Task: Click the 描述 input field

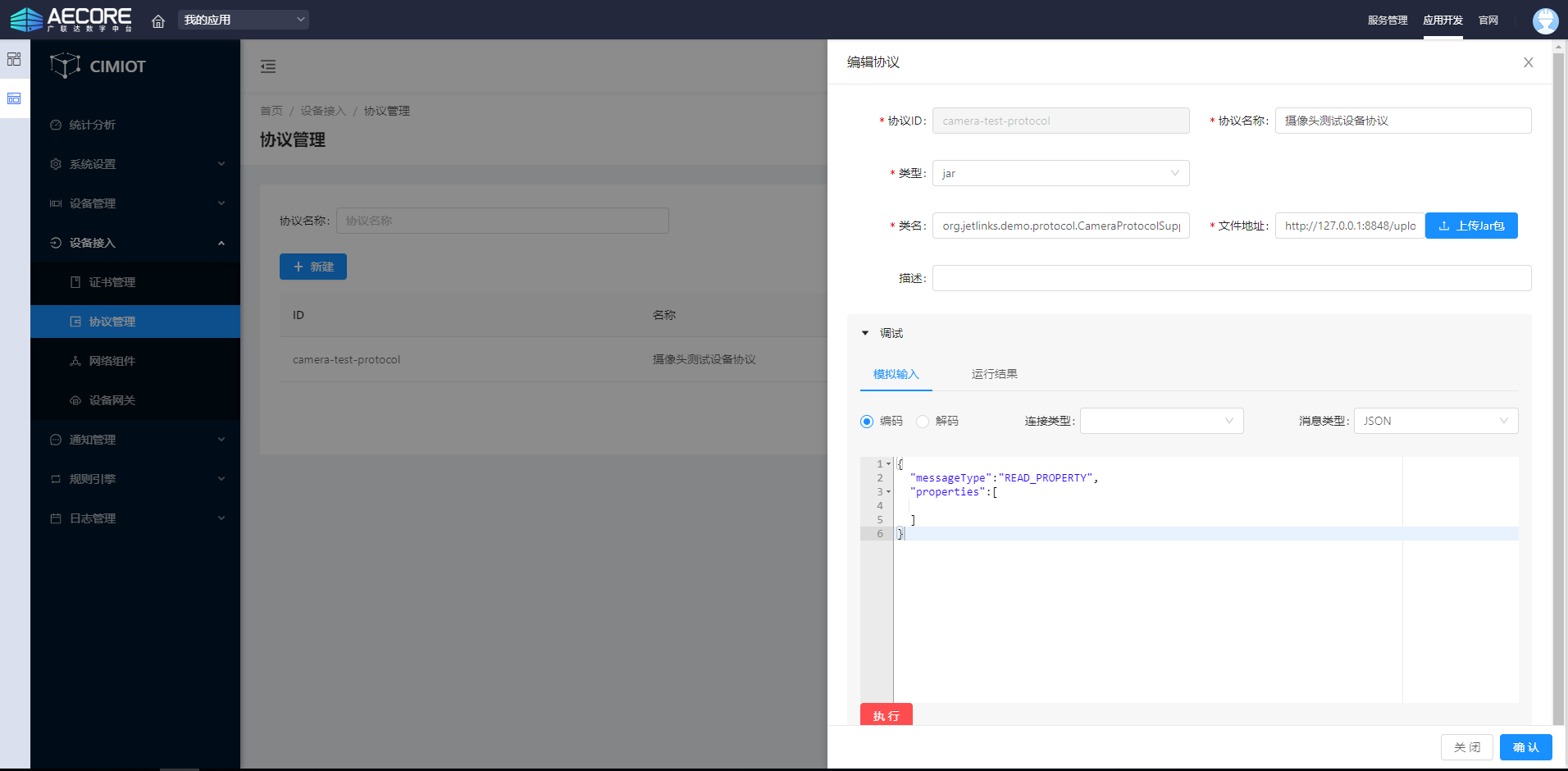Action: (x=1231, y=278)
